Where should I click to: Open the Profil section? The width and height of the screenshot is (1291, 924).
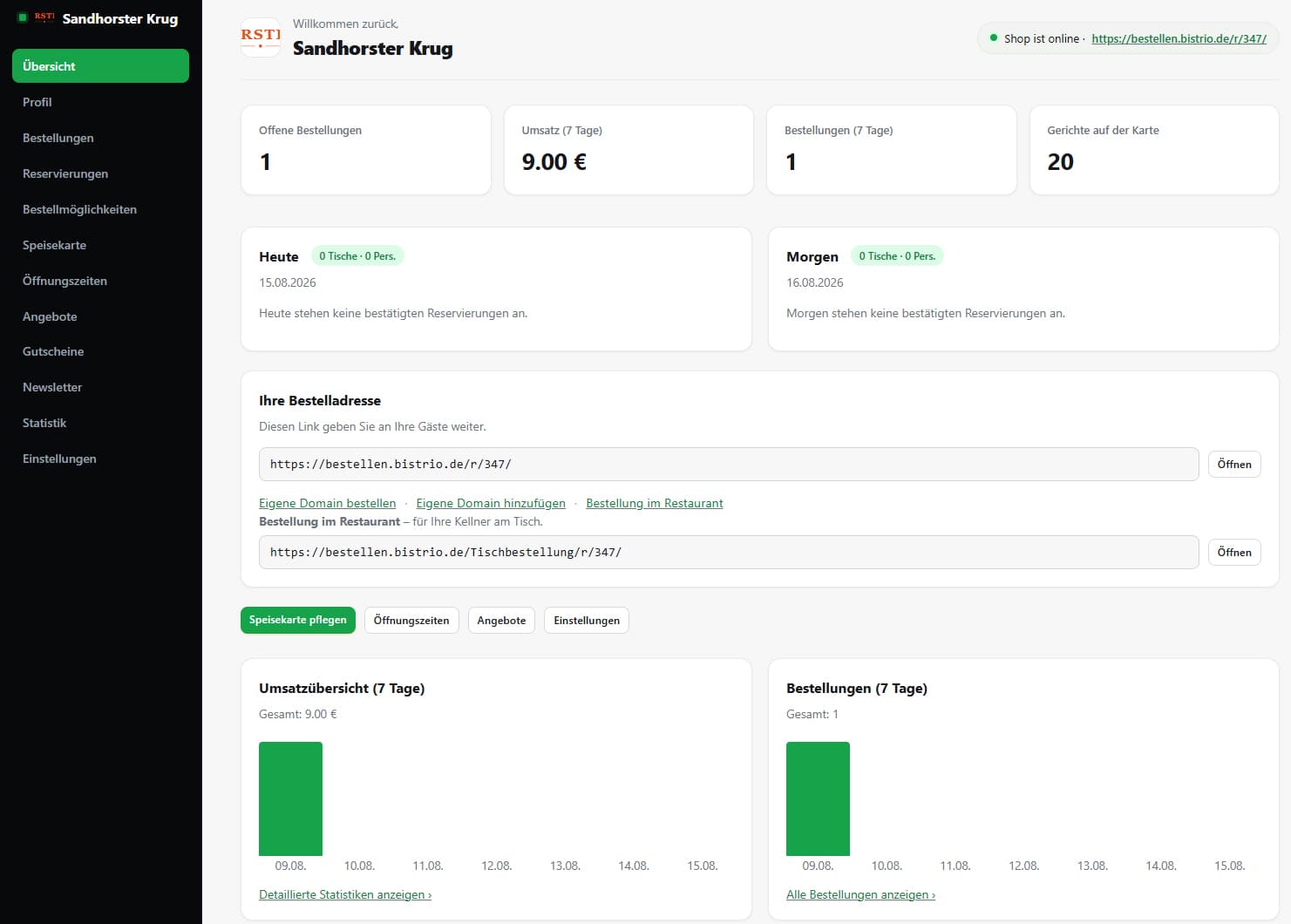100,102
